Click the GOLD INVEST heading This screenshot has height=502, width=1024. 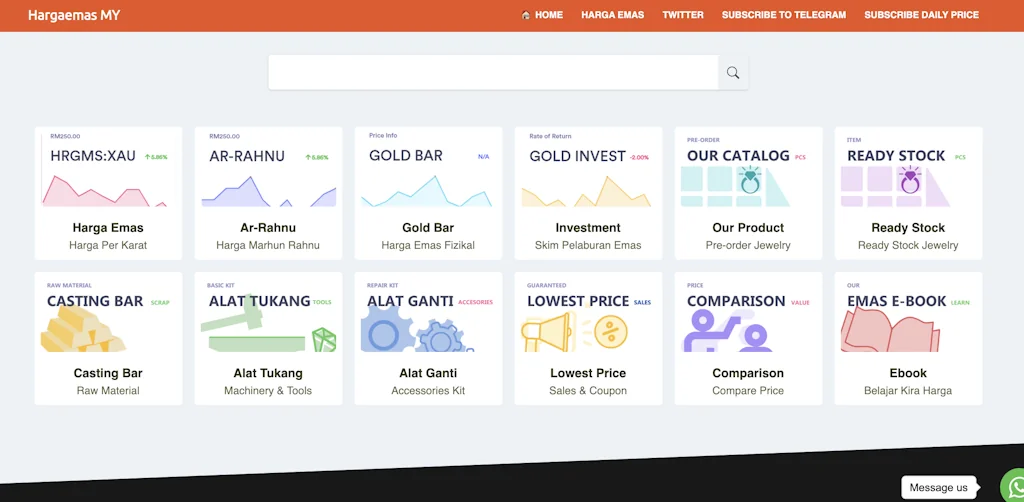(577, 156)
